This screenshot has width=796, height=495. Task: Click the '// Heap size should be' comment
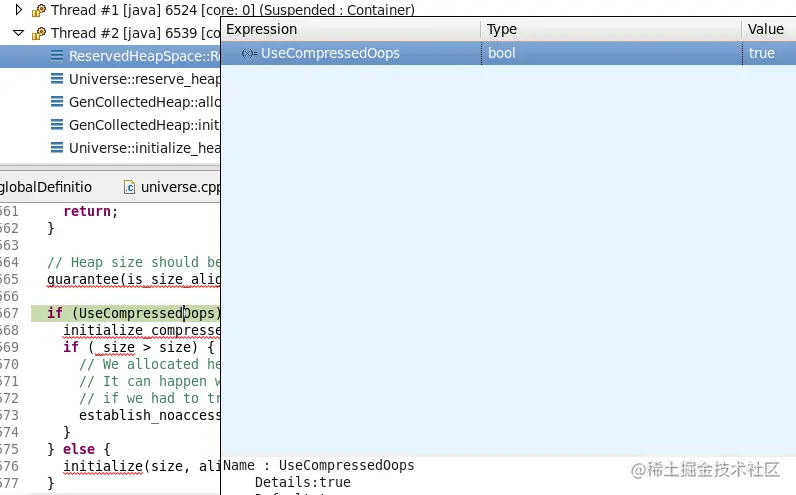[134, 262]
